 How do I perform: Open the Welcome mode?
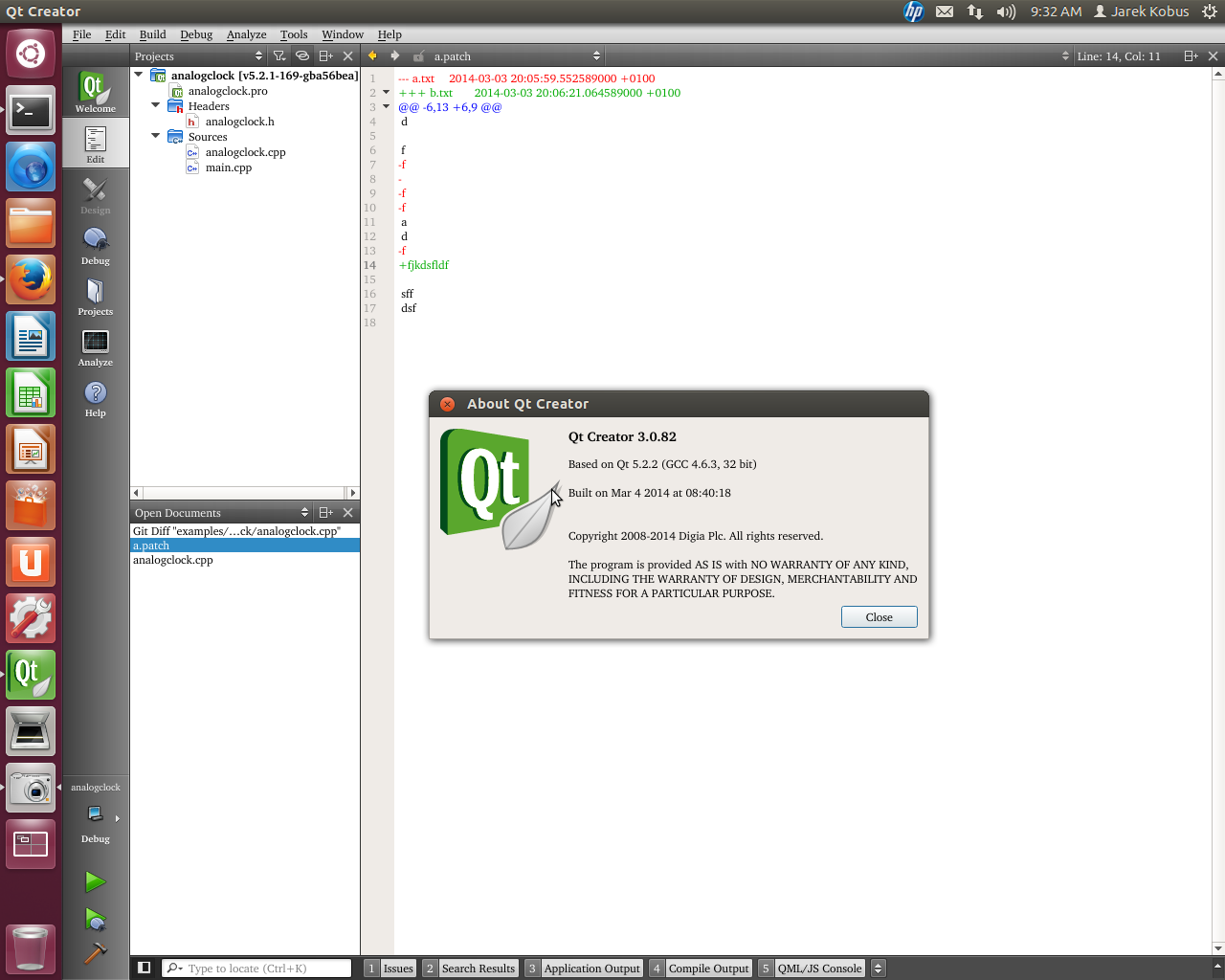pyautogui.click(x=96, y=92)
